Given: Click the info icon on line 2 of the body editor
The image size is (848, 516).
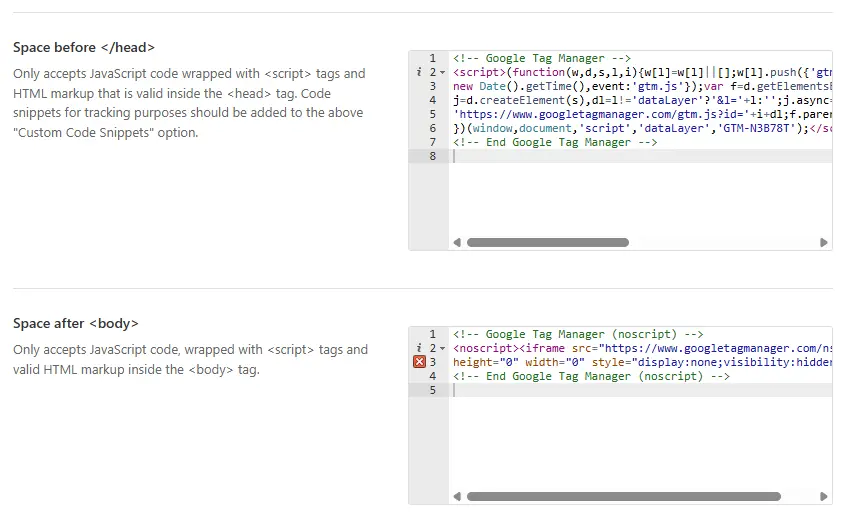Looking at the screenshot, I should click(419, 348).
